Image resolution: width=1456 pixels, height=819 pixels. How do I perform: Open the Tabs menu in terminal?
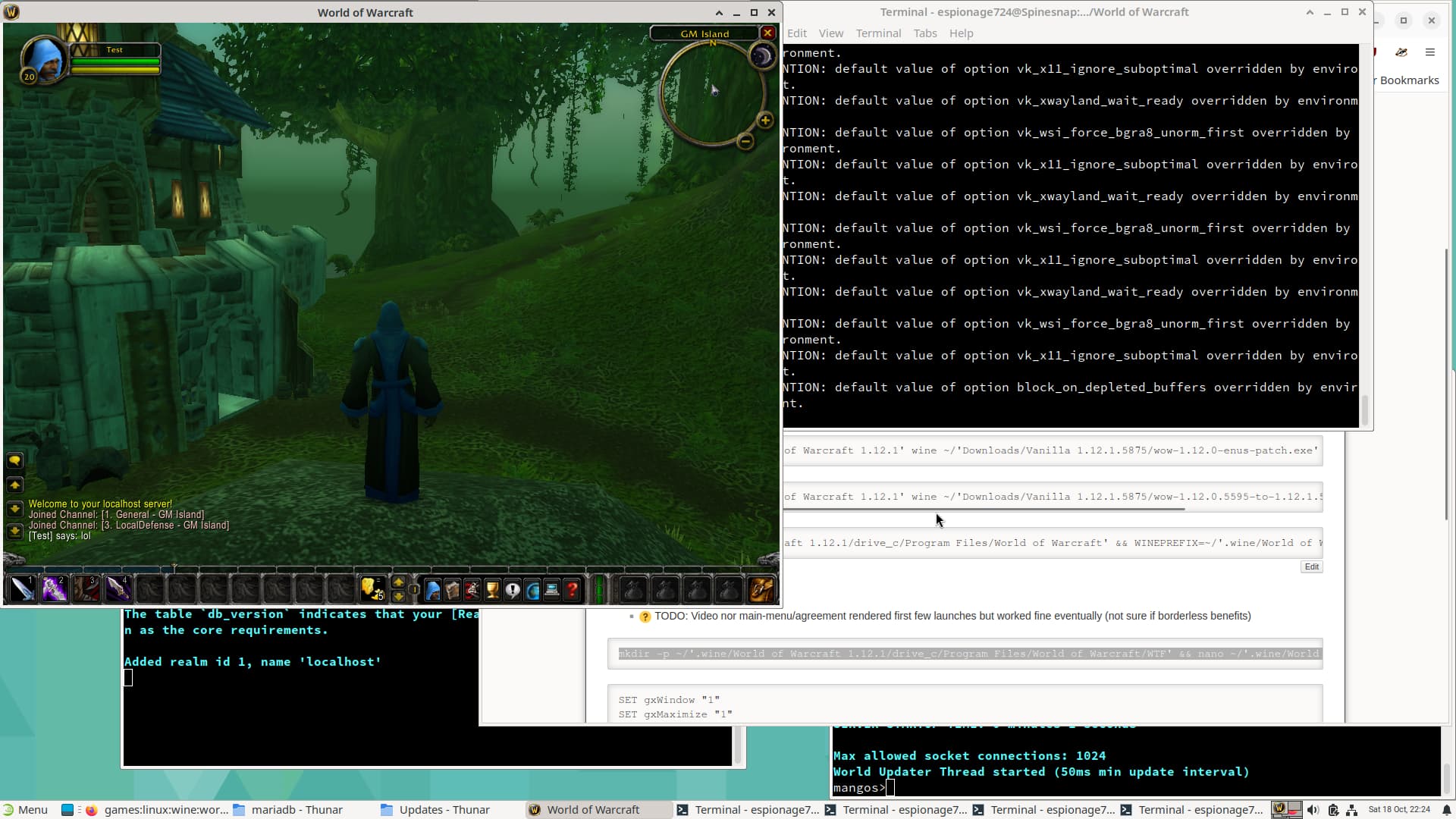click(x=924, y=33)
